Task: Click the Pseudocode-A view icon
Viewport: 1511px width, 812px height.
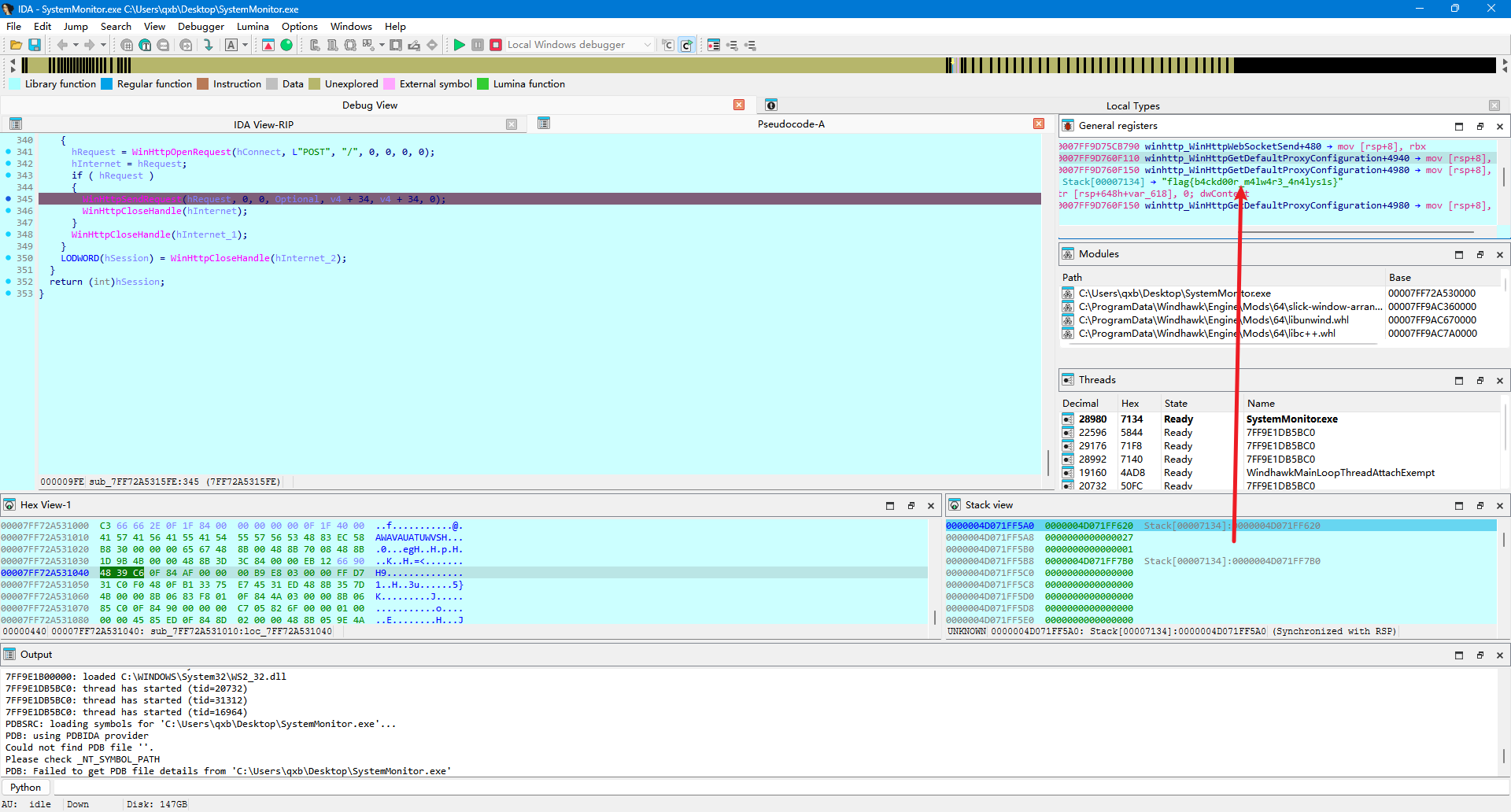Action: 544,124
